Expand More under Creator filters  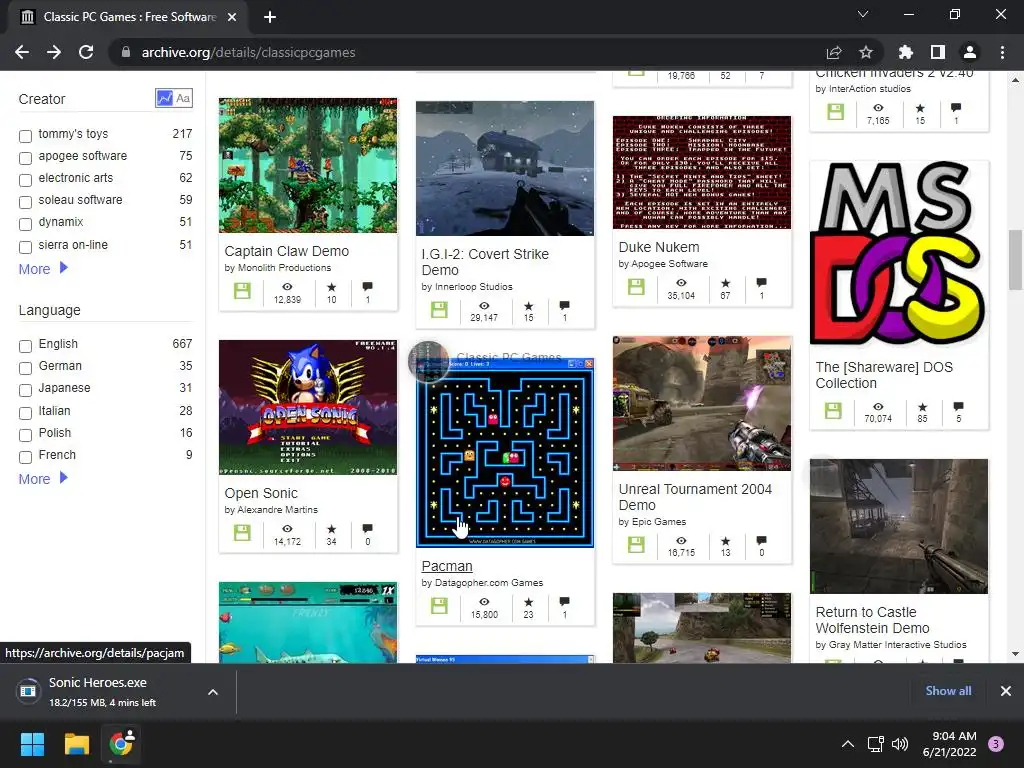tap(43, 268)
